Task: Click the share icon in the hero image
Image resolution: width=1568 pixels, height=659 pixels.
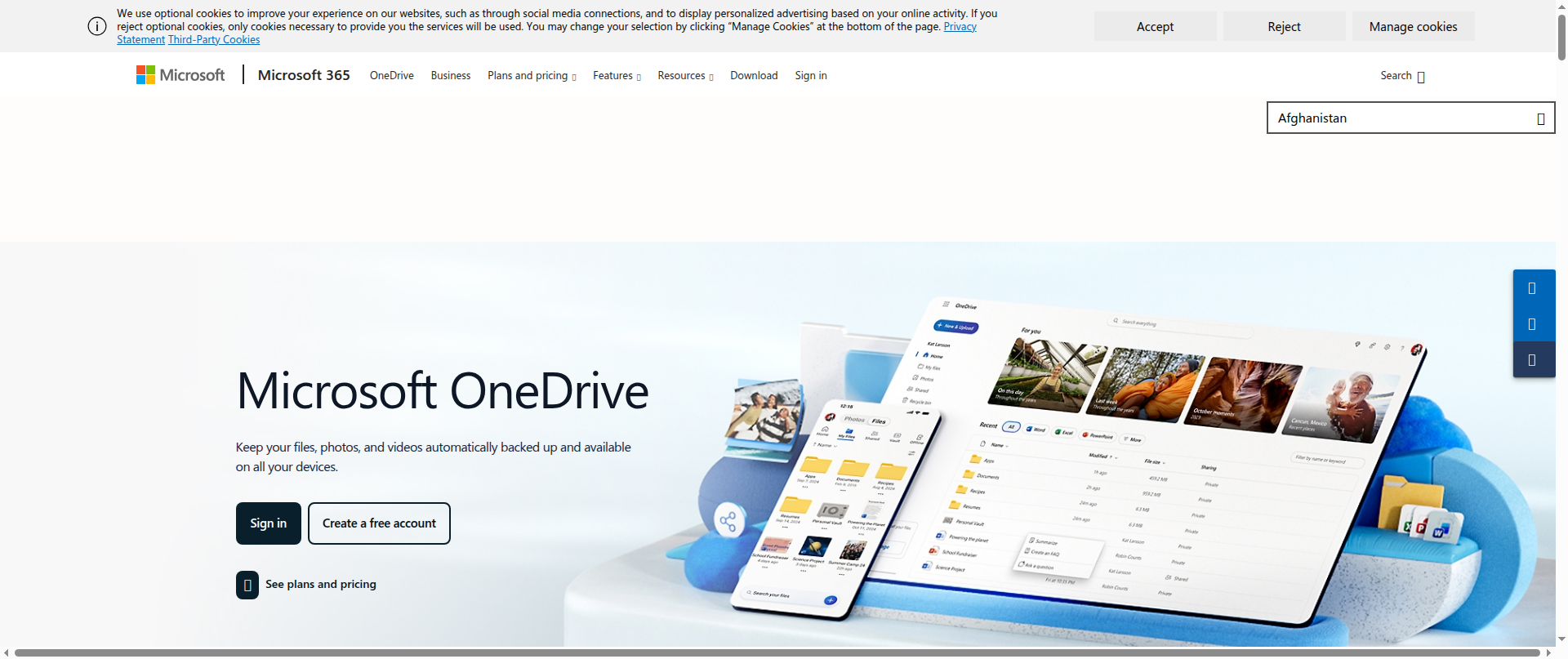Action: pyautogui.click(x=728, y=520)
